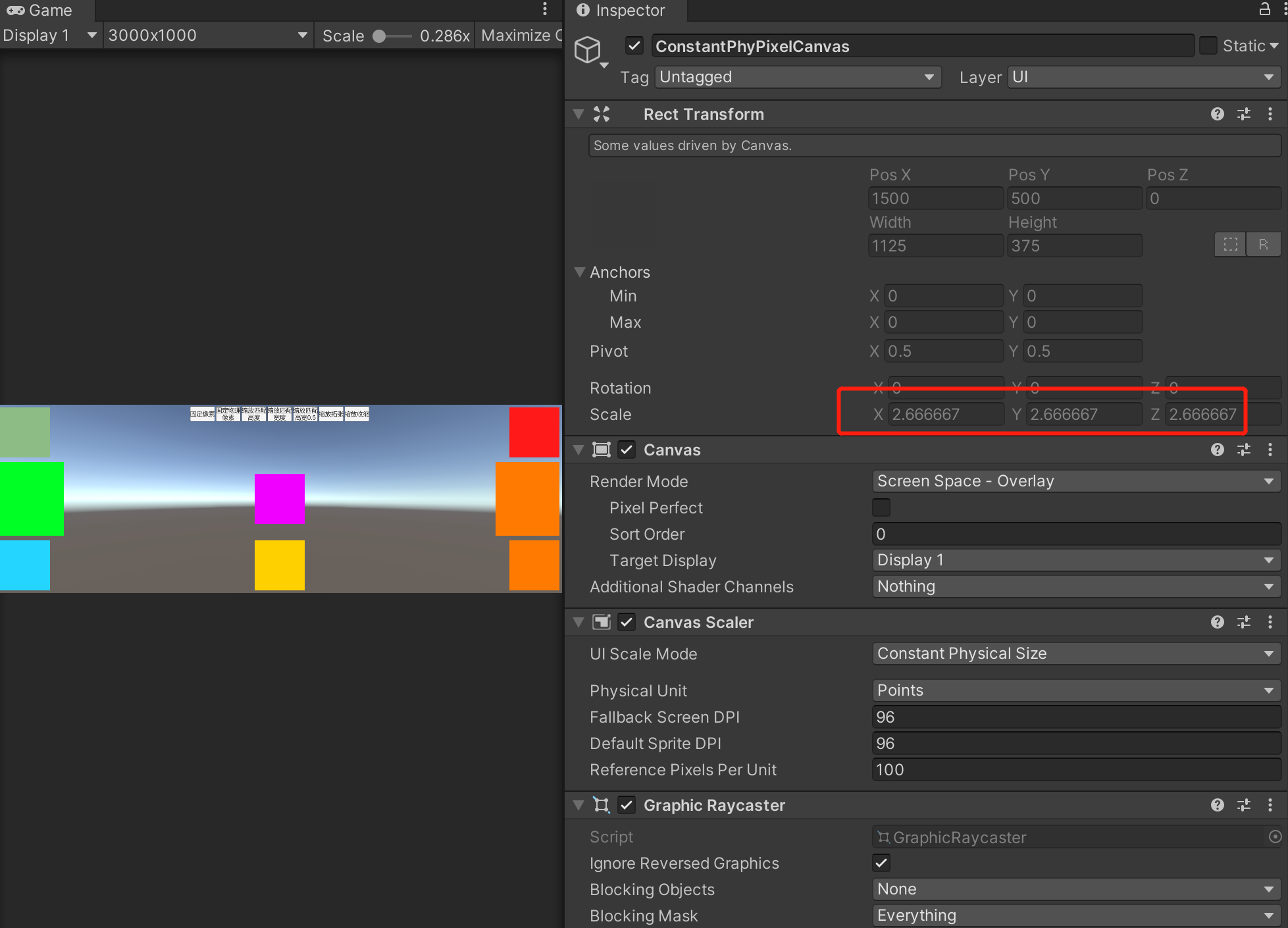This screenshot has width=1288, height=928.
Task: Click the Maximize On Play button
Action: 520,36
